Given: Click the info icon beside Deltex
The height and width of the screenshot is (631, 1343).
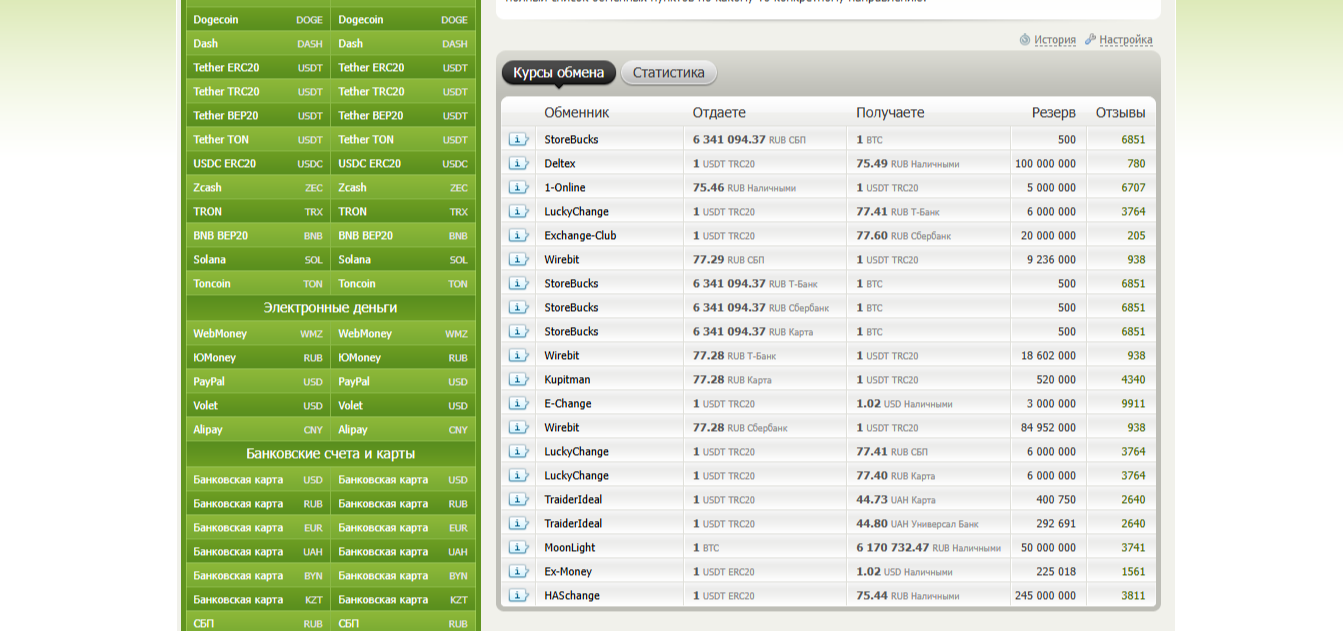Looking at the screenshot, I should (x=518, y=163).
